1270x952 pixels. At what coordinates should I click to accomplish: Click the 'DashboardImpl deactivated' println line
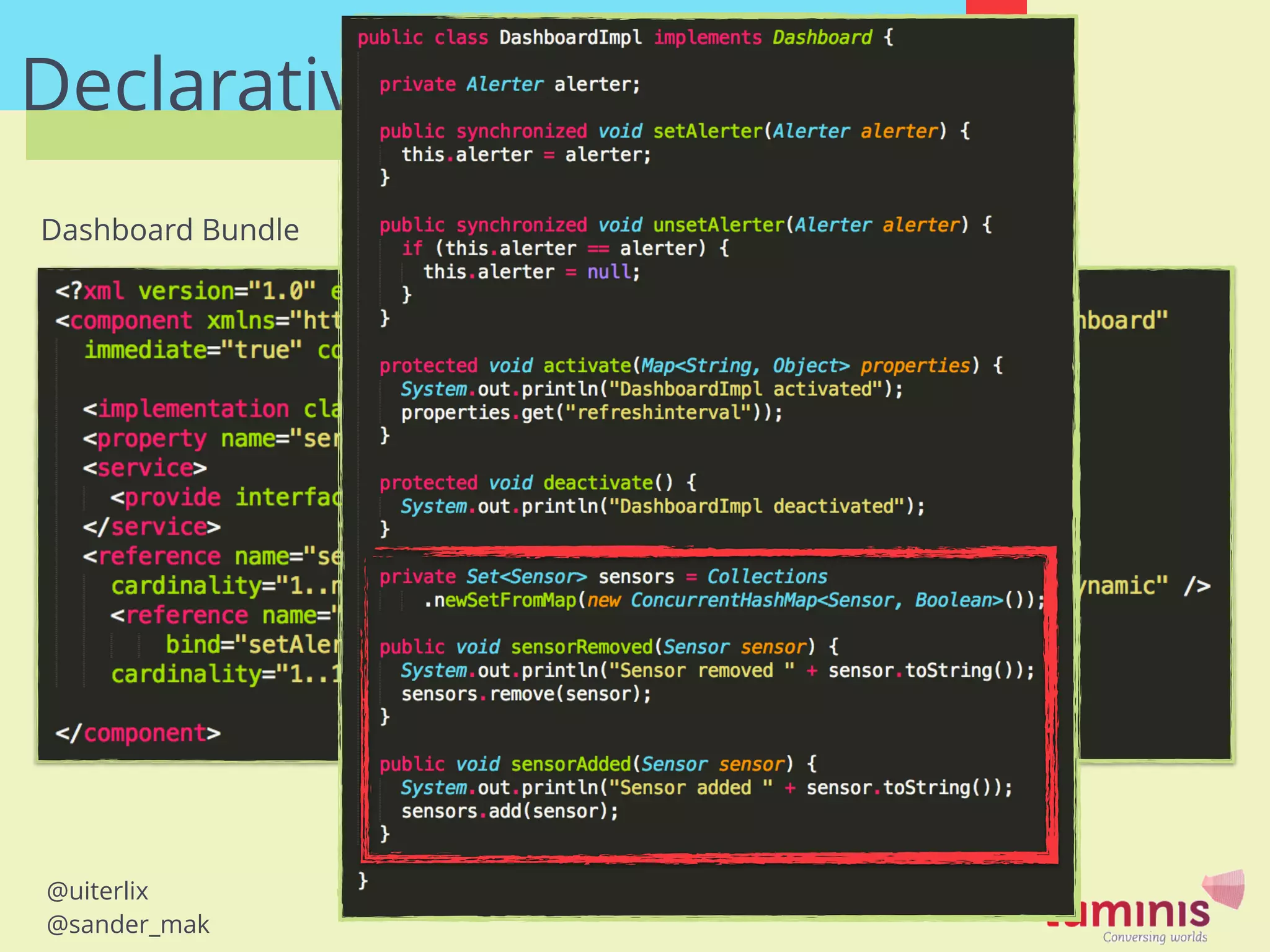(663, 506)
